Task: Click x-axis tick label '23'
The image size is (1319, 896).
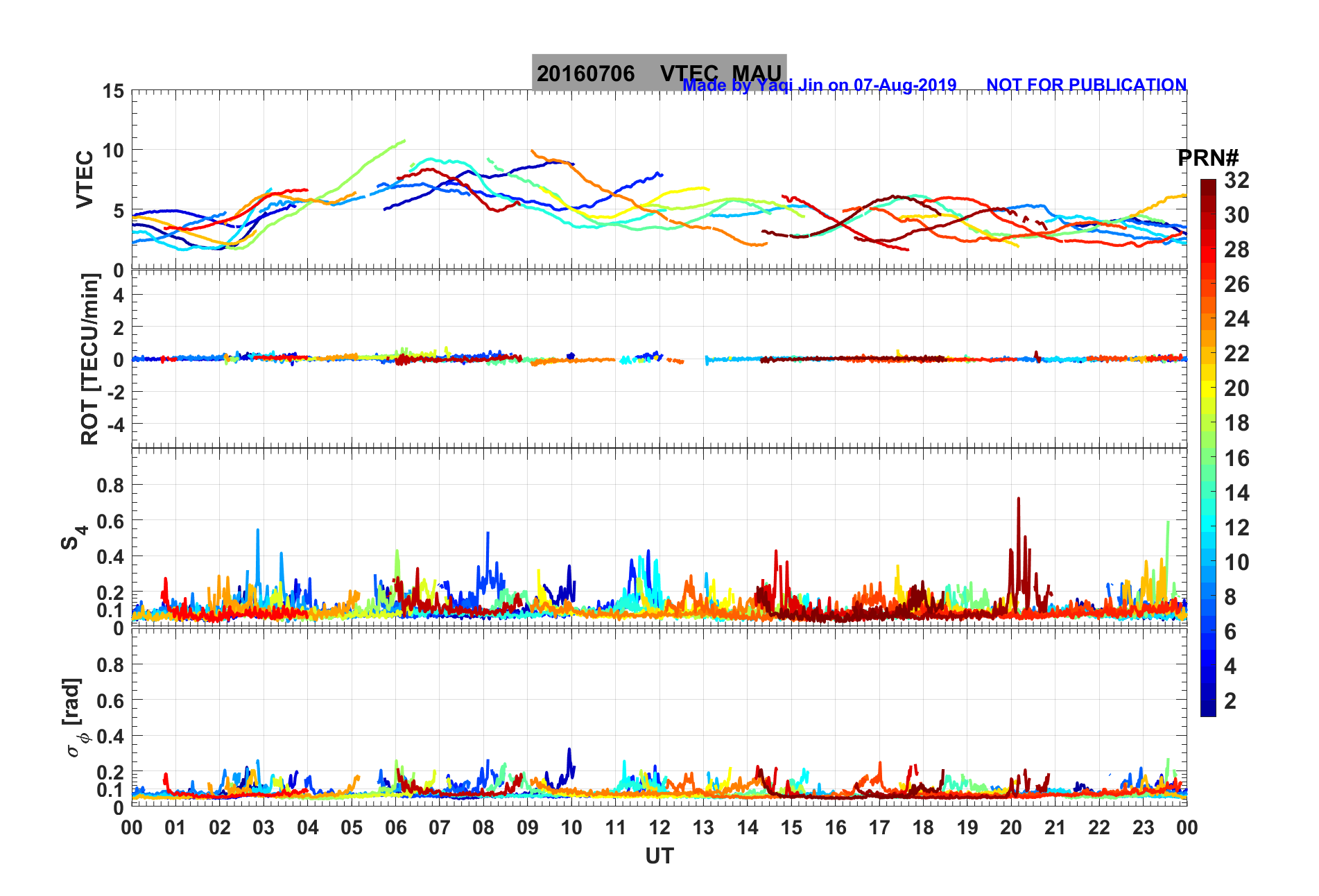Action: 1143,827
